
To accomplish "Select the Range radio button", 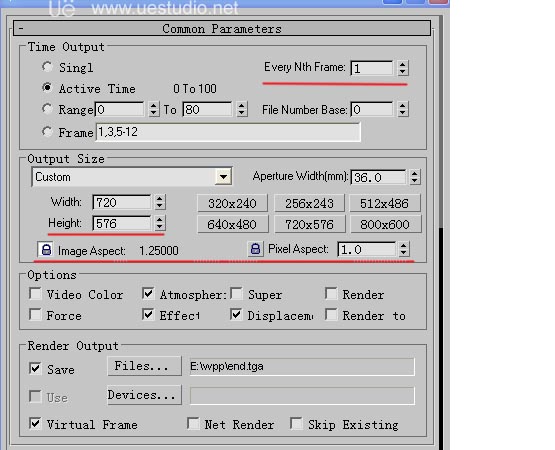I will (x=47, y=109).
